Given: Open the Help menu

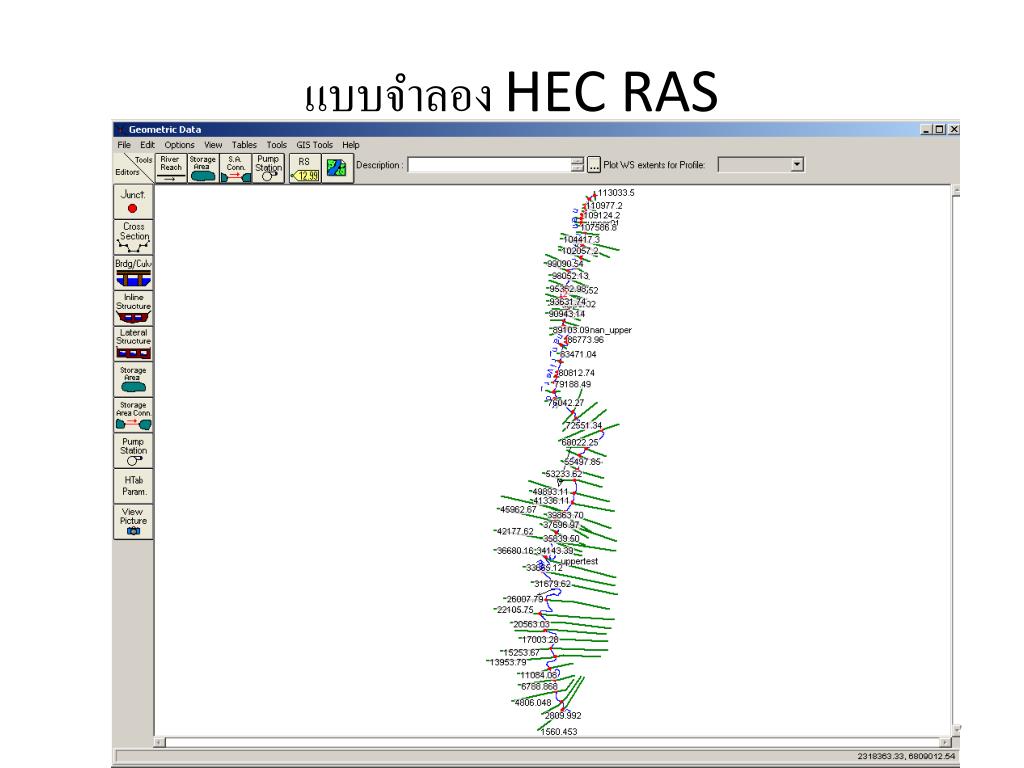Looking at the screenshot, I should pyautogui.click(x=351, y=145).
